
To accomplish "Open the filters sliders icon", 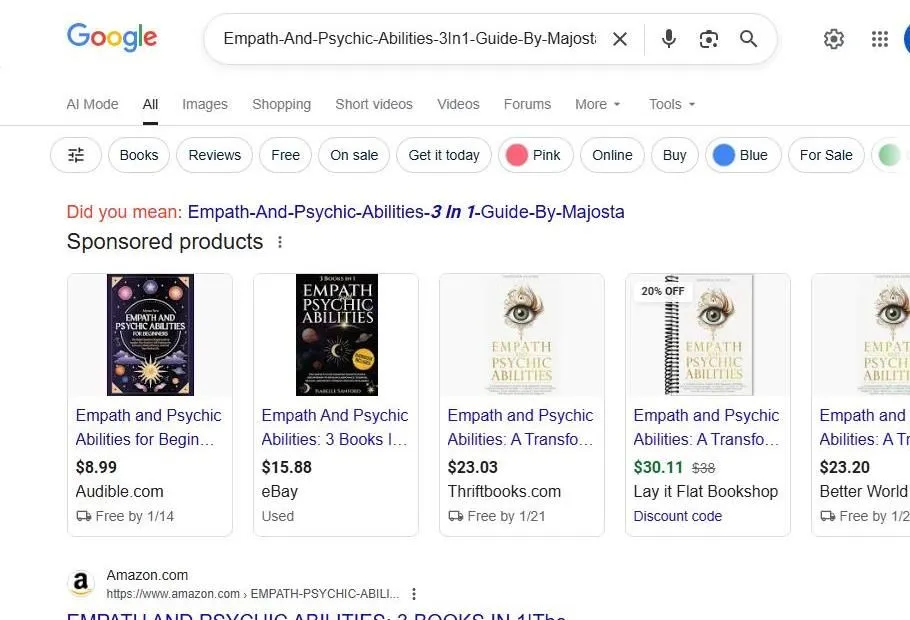I will pos(75,155).
